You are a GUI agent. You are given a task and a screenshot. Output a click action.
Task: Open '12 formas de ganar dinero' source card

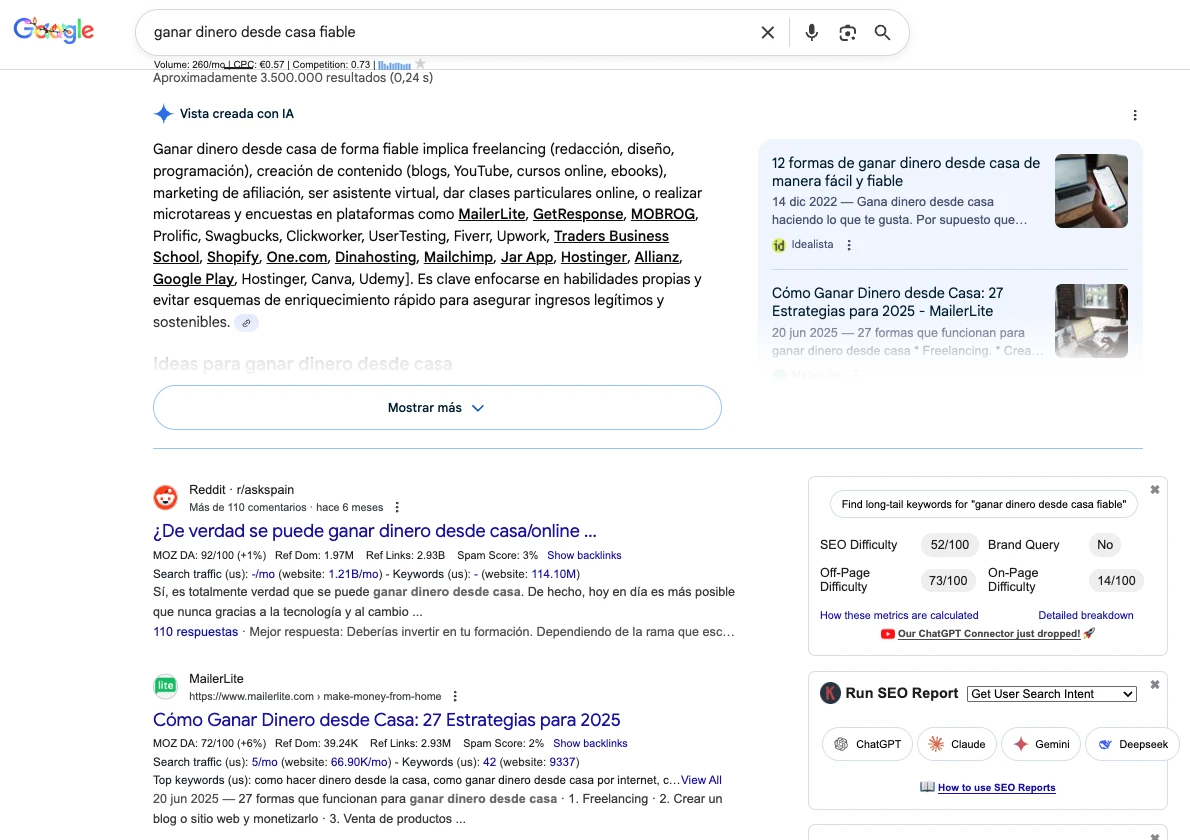coord(905,172)
